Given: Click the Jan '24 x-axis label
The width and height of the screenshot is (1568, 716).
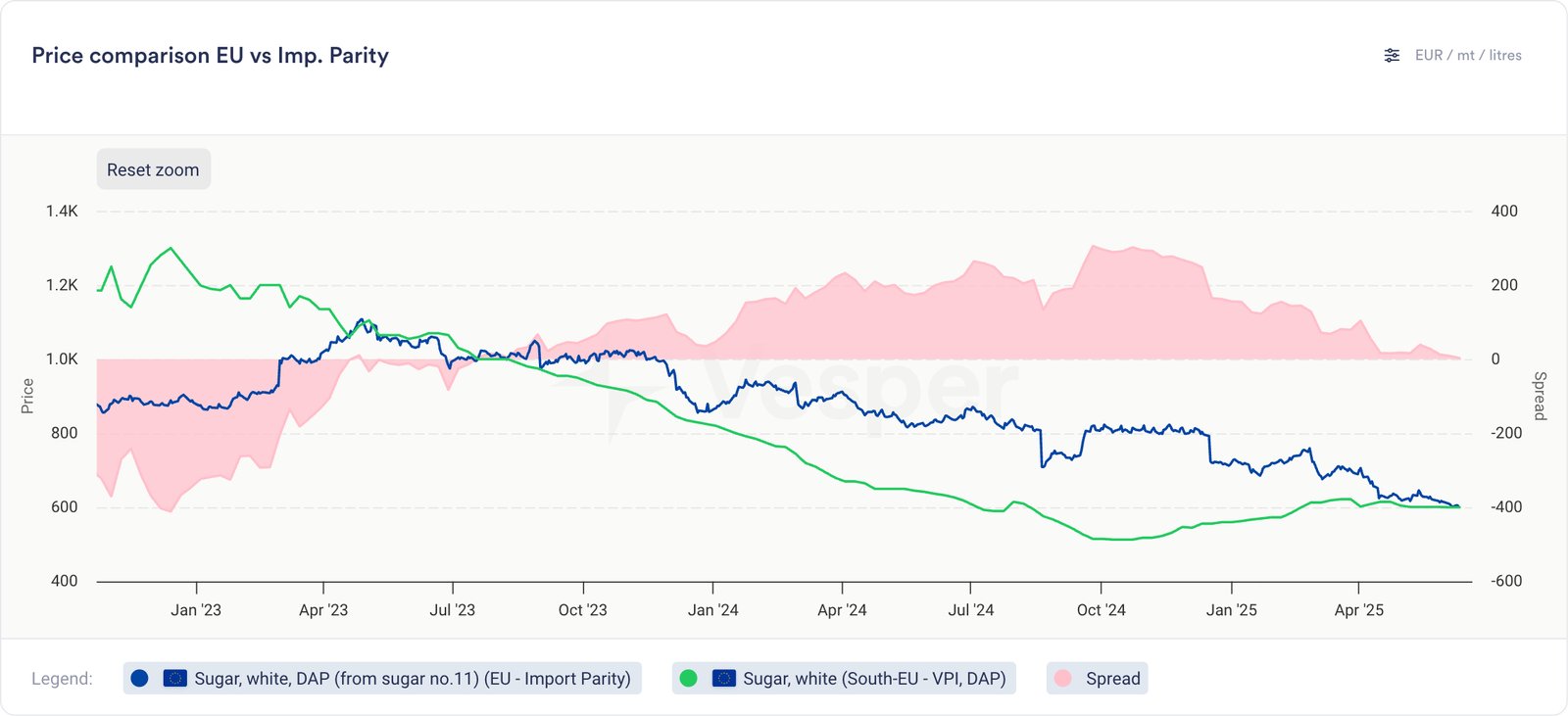Looking at the screenshot, I should (712, 610).
